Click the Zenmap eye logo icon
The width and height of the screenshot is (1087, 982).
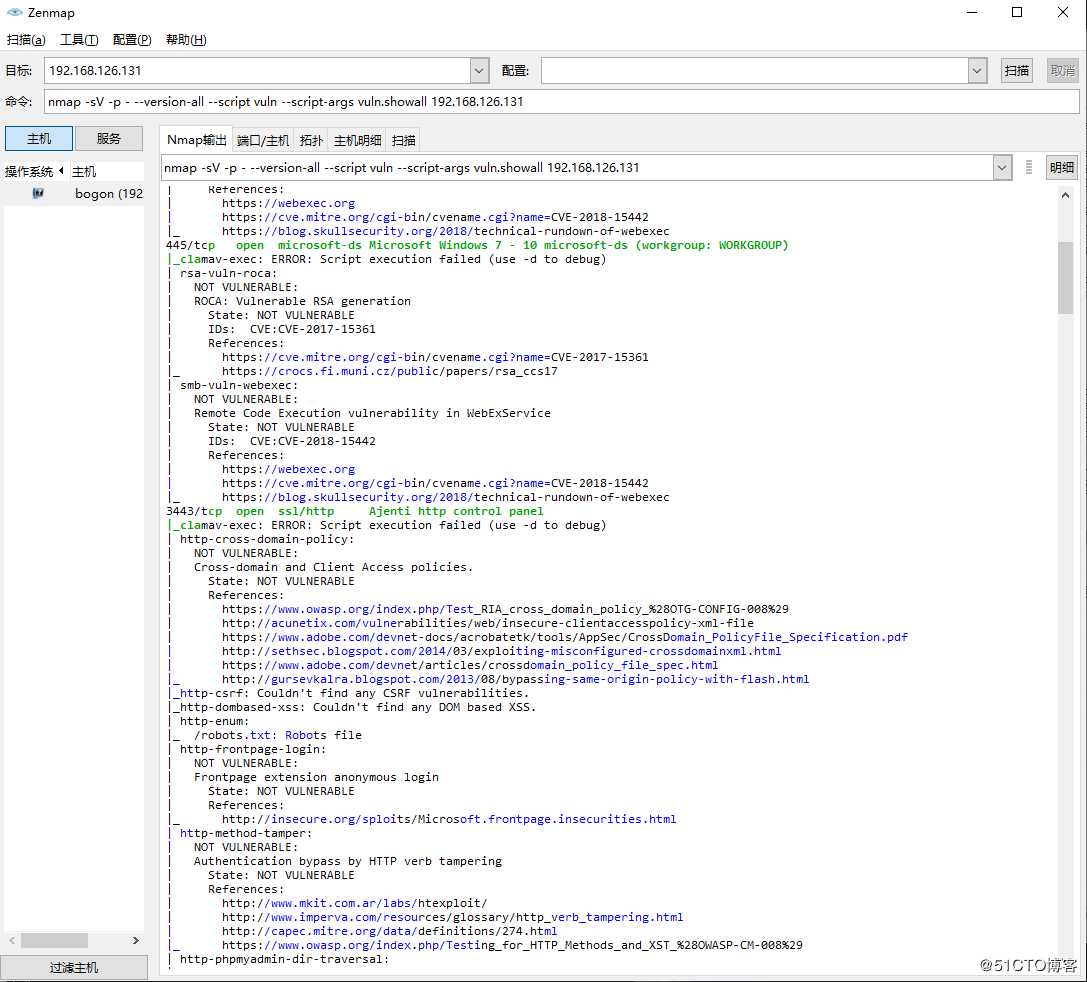tap(15, 12)
